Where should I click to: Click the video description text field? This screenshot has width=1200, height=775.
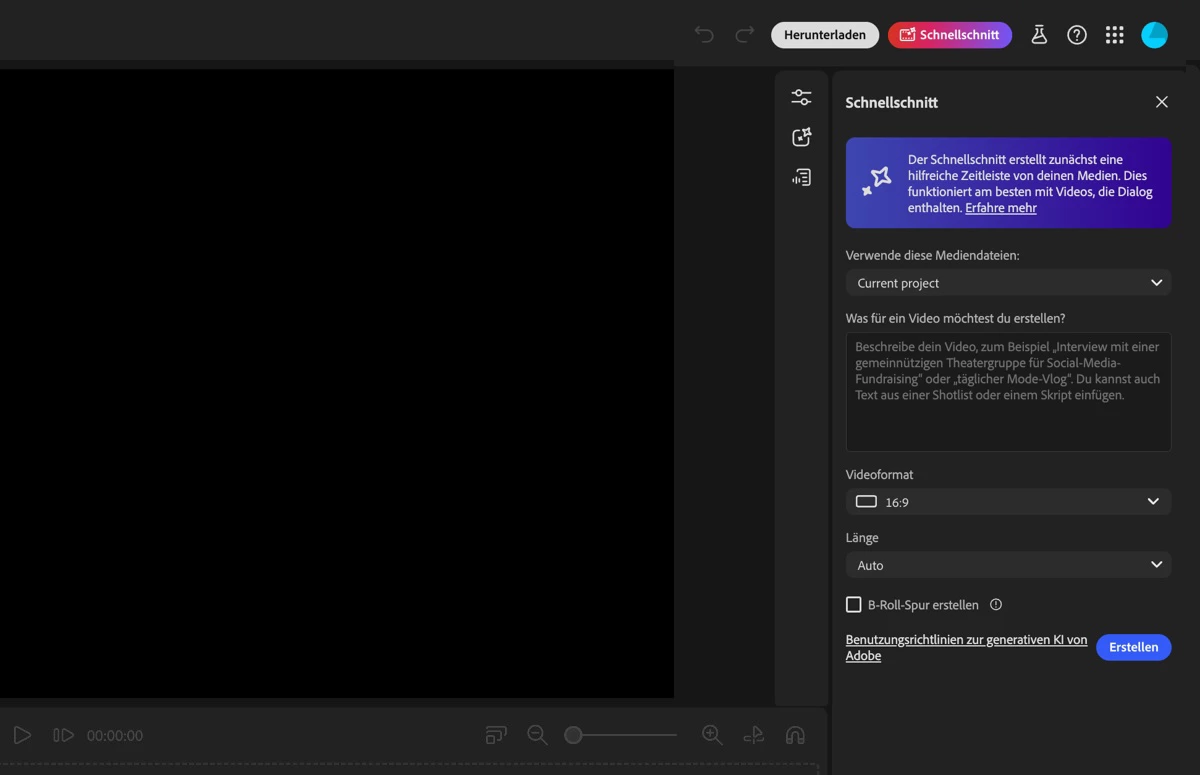pyautogui.click(x=1008, y=390)
